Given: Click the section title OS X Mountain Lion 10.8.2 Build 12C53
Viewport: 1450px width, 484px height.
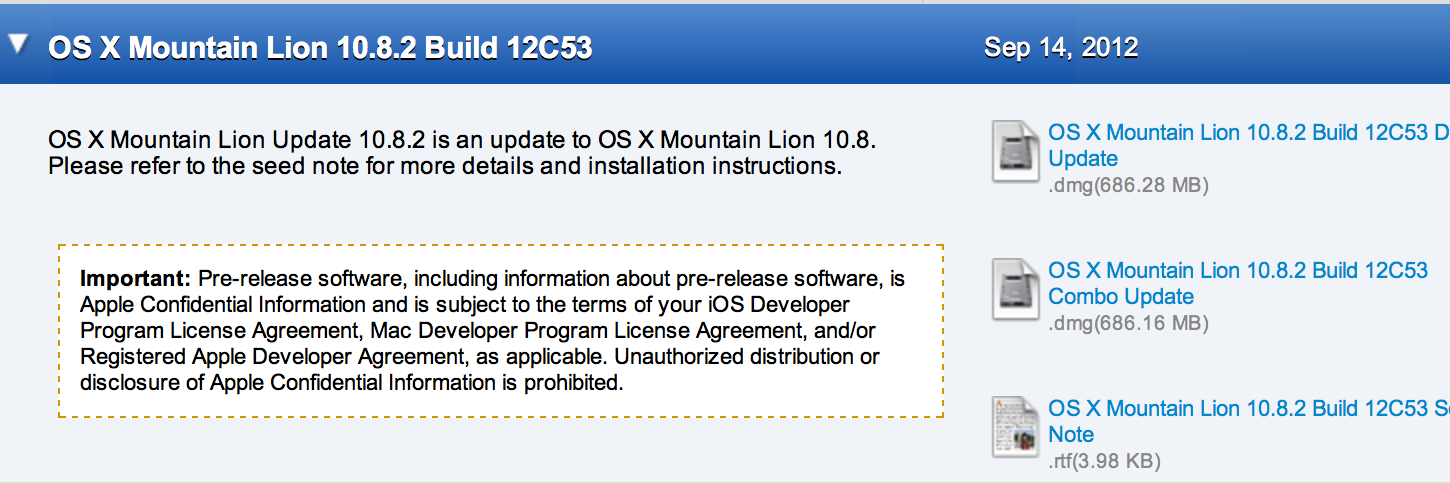Looking at the screenshot, I should (320, 47).
